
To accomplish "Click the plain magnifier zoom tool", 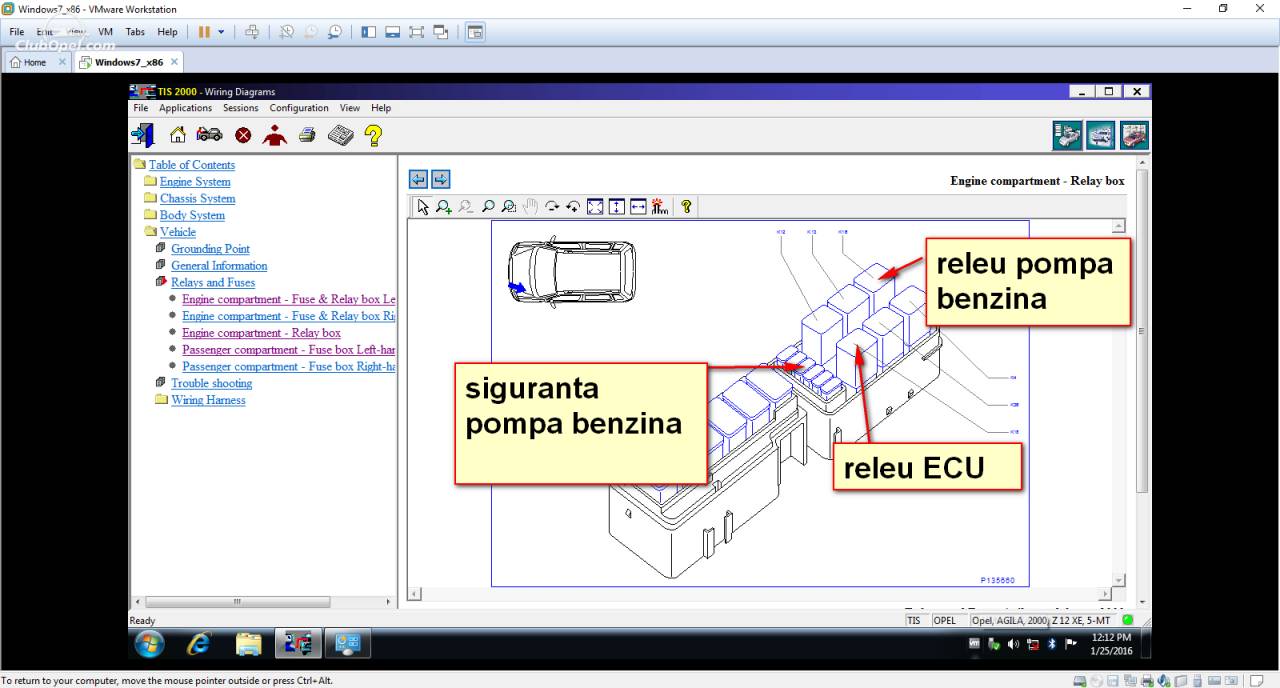I will pos(488,207).
